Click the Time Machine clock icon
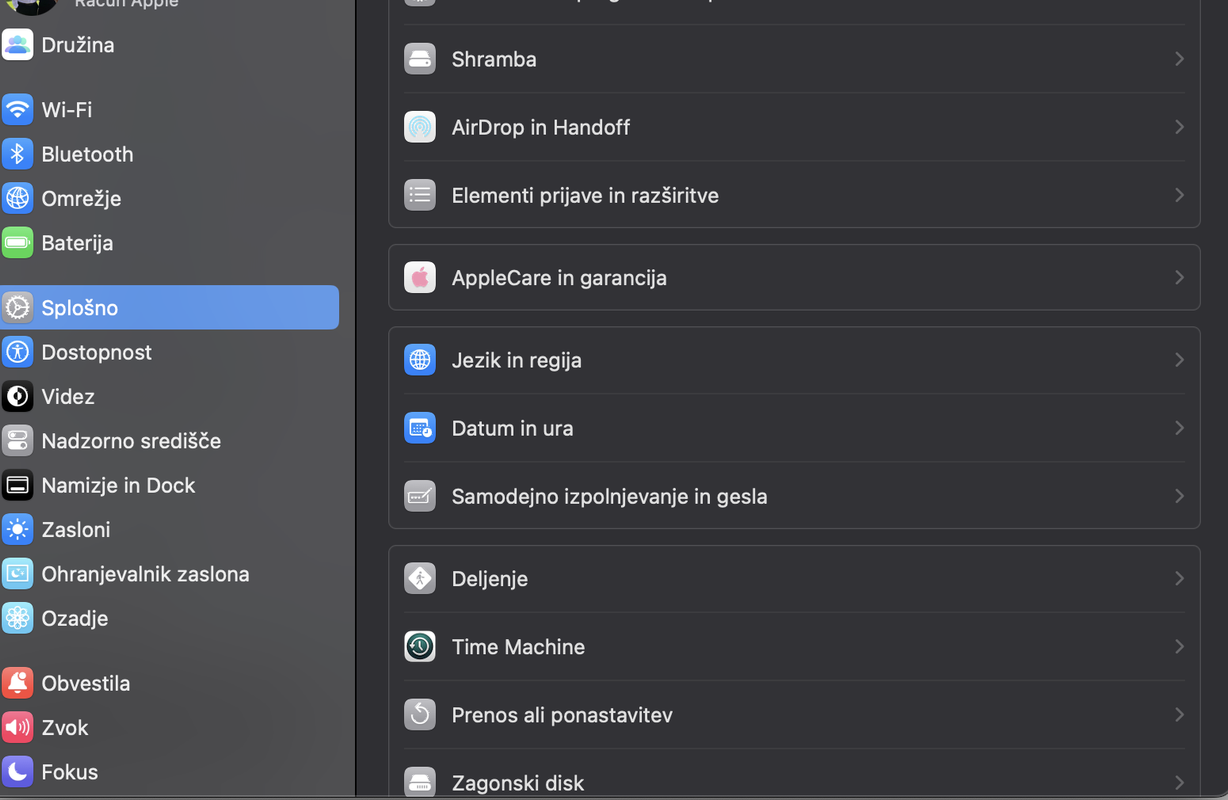The height and width of the screenshot is (800, 1228). pos(420,647)
